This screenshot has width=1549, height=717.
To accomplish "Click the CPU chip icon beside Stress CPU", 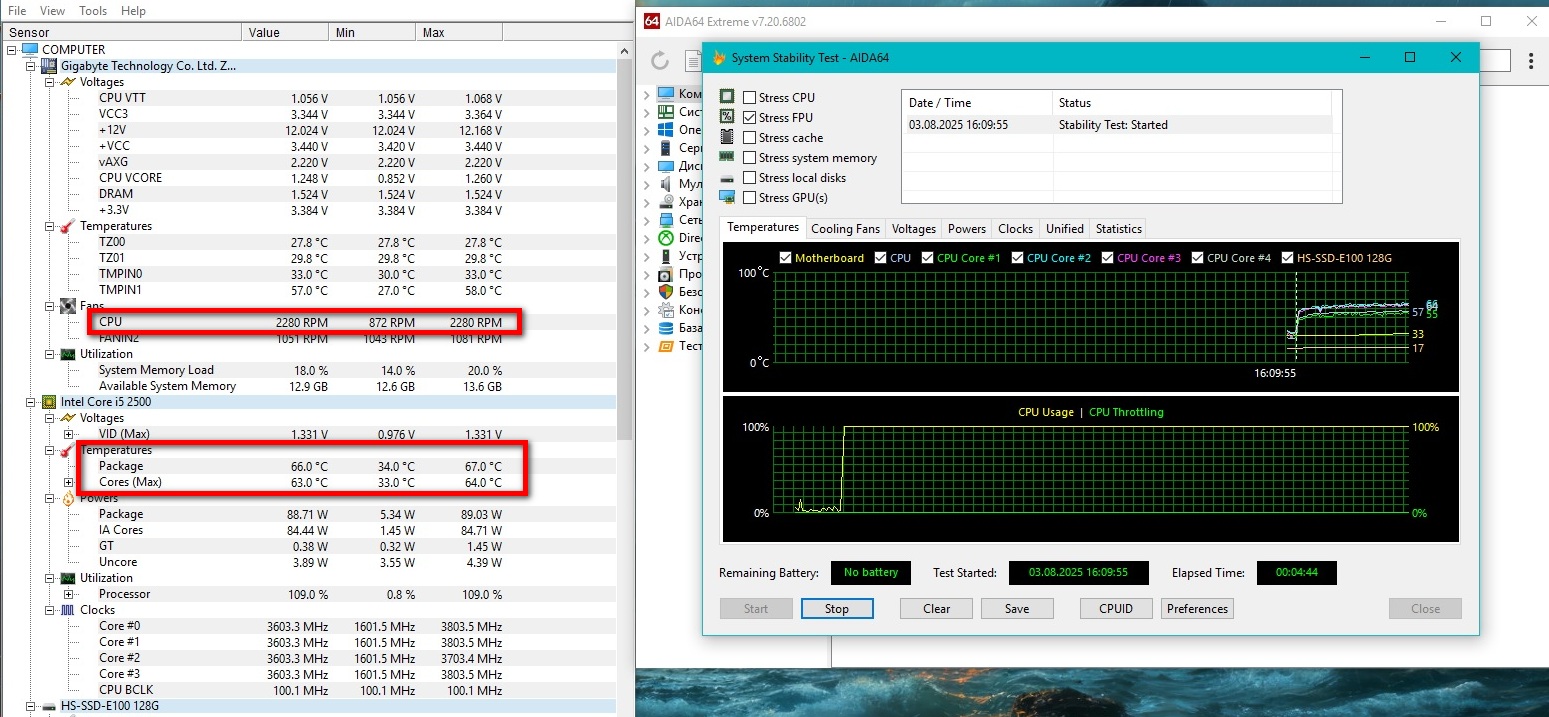I will (727, 97).
